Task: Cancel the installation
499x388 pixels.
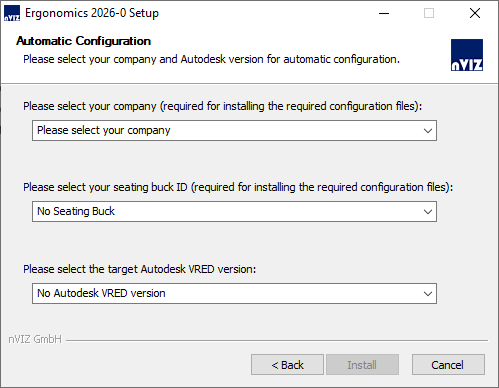Action: click(448, 365)
